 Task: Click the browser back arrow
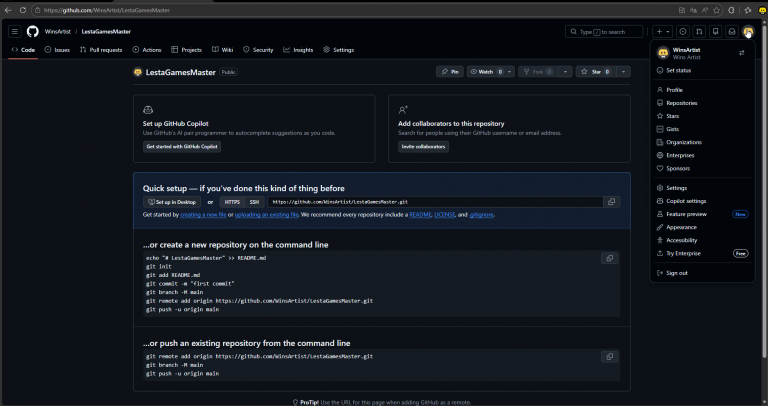click(8, 10)
